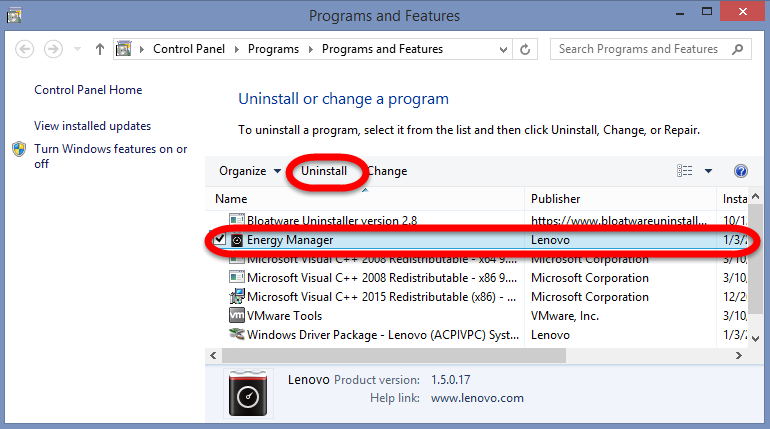
Task: Sort the list by the Name column
Action: tap(365, 199)
